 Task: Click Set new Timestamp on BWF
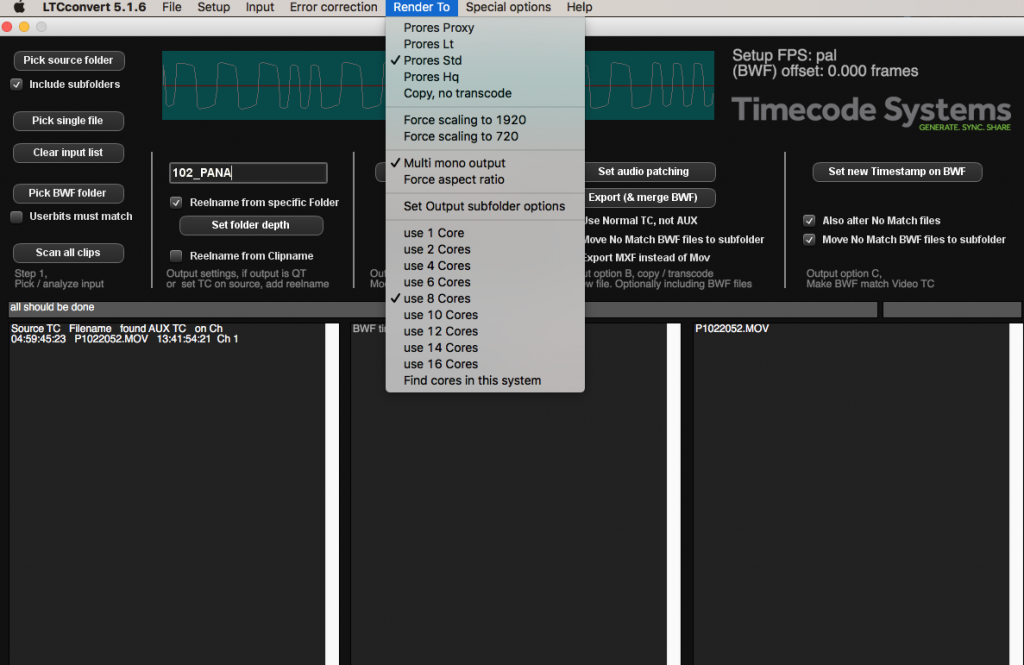click(x=896, y=171)
